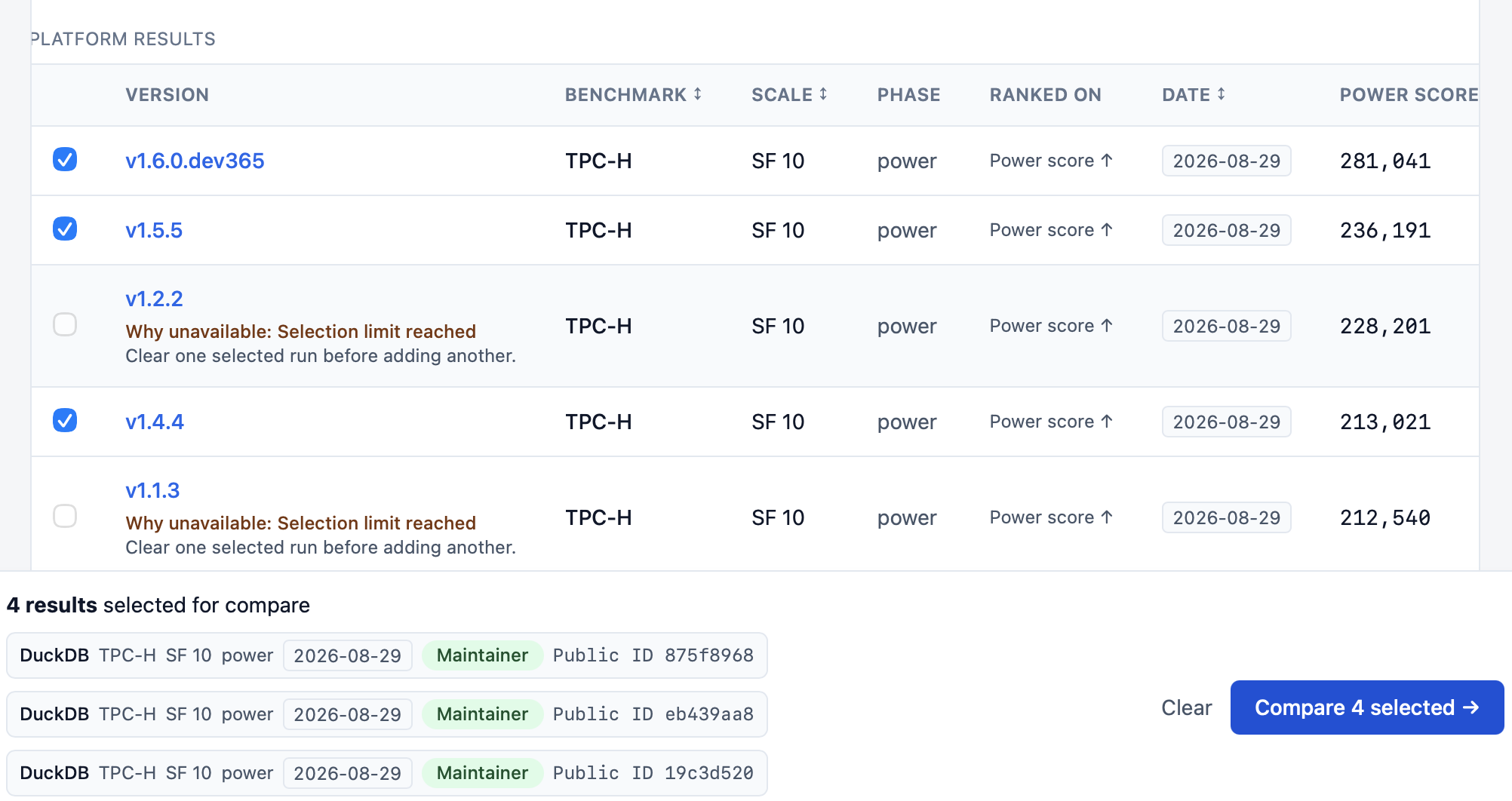Click Compare 4 selected button

tap(1367, 707)
